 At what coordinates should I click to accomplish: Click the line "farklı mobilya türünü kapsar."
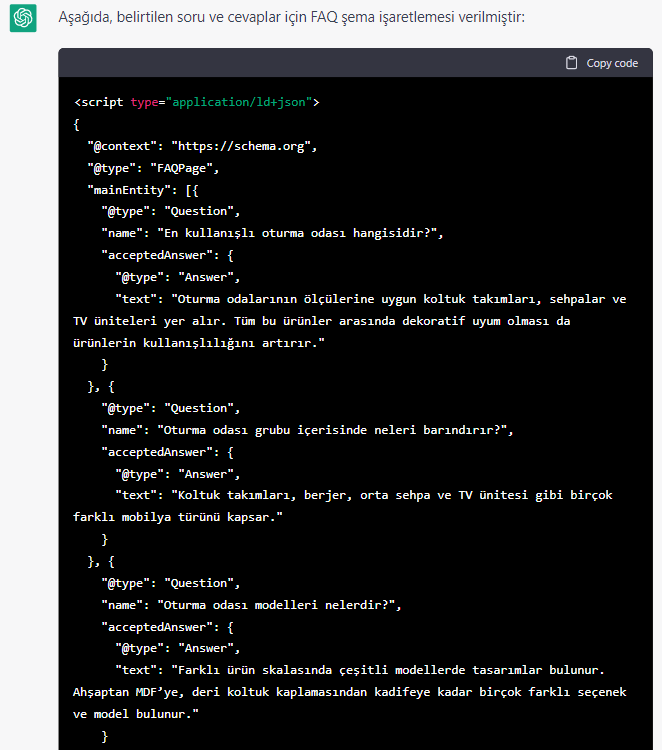click(177, 517)
